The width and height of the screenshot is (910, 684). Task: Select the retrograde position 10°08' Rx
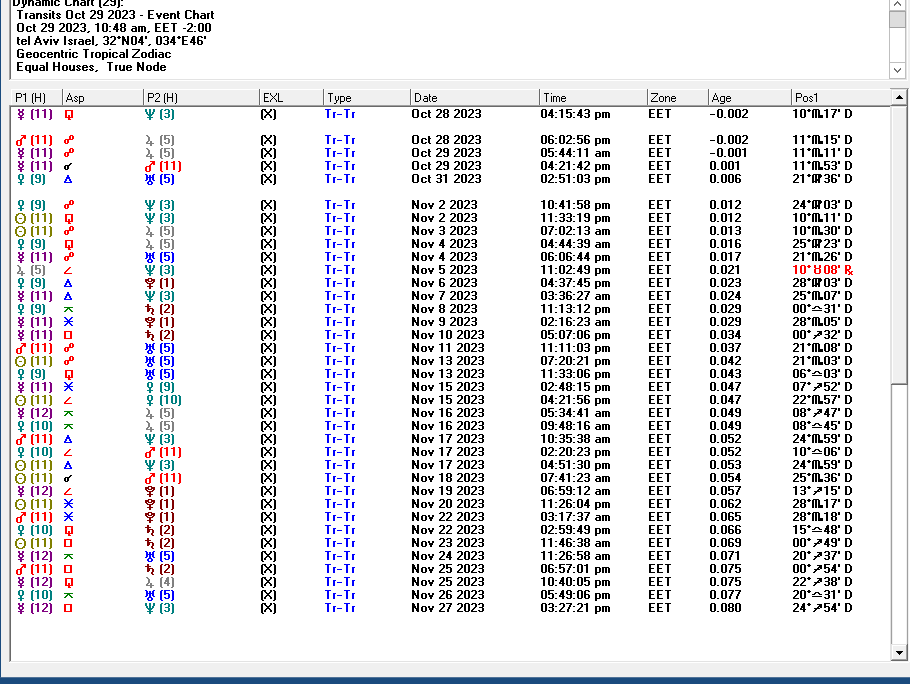click(822, 270)
